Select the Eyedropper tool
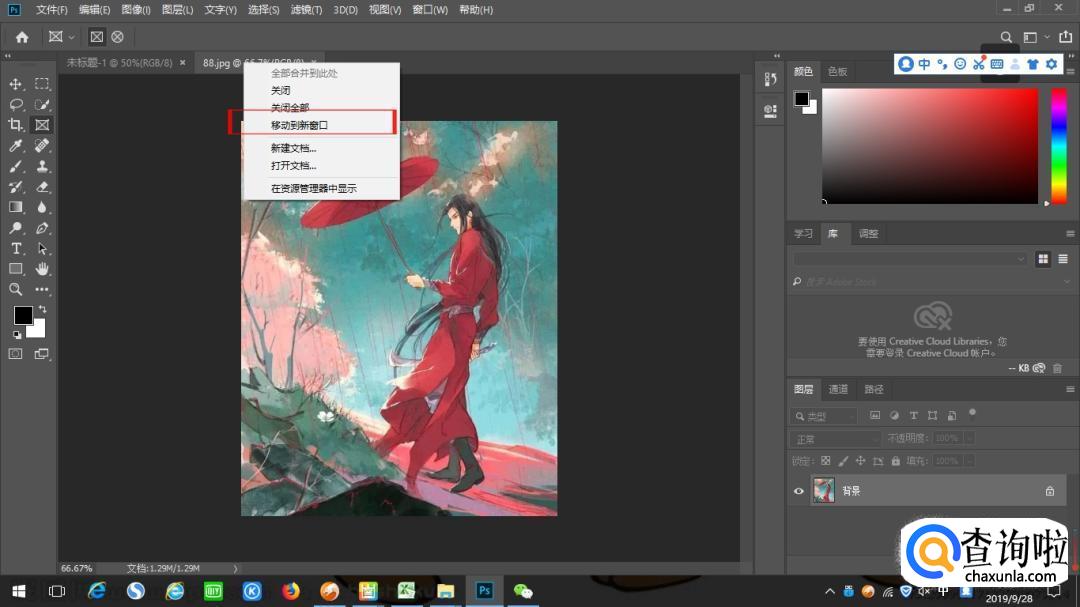The height and width of the screenshot is (607, 1080). pos(15,145)
